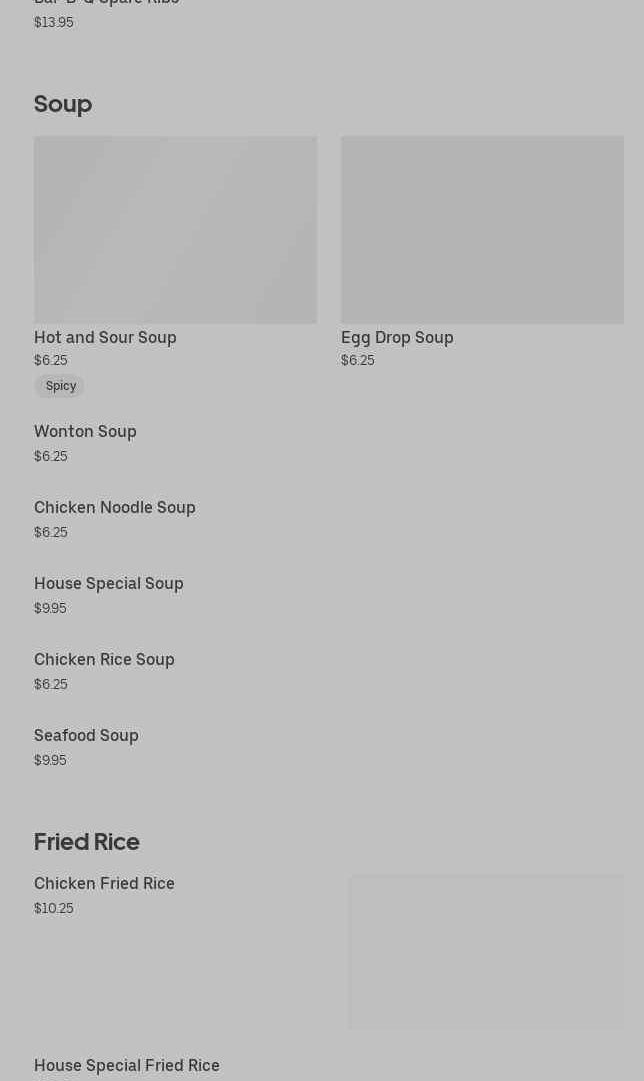Click the $13.95 spare ribs price
644x1081 pixels.
(x=54, y=23)
